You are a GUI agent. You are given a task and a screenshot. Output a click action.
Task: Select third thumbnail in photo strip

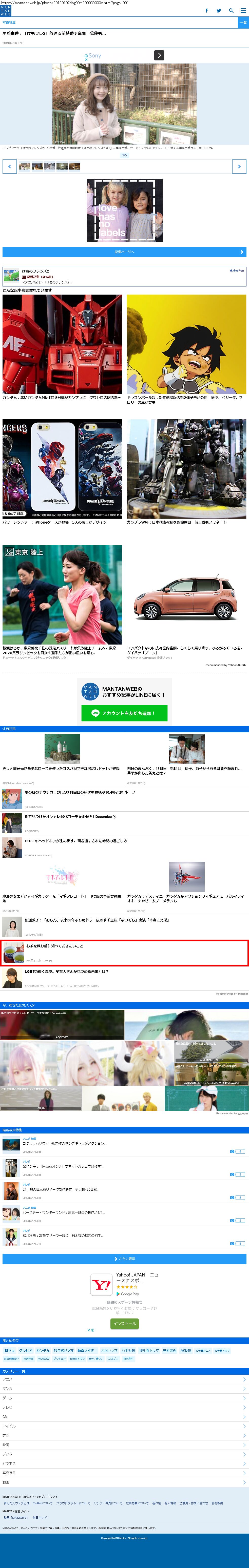point(49,166)
